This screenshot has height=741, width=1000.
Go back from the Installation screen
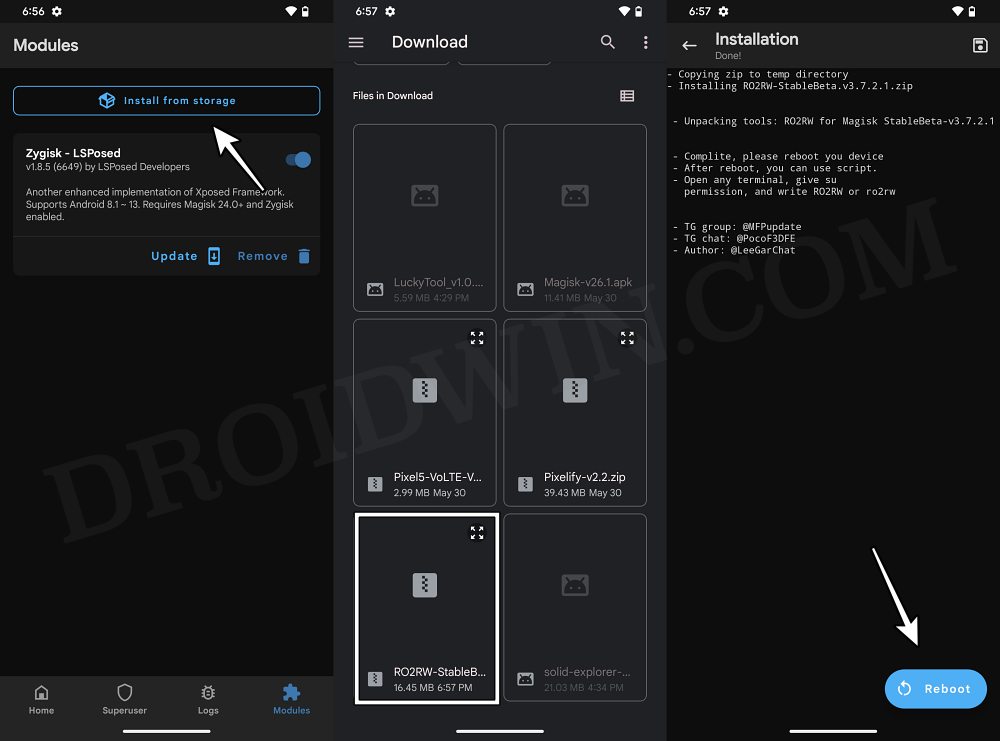click(688, 44)
